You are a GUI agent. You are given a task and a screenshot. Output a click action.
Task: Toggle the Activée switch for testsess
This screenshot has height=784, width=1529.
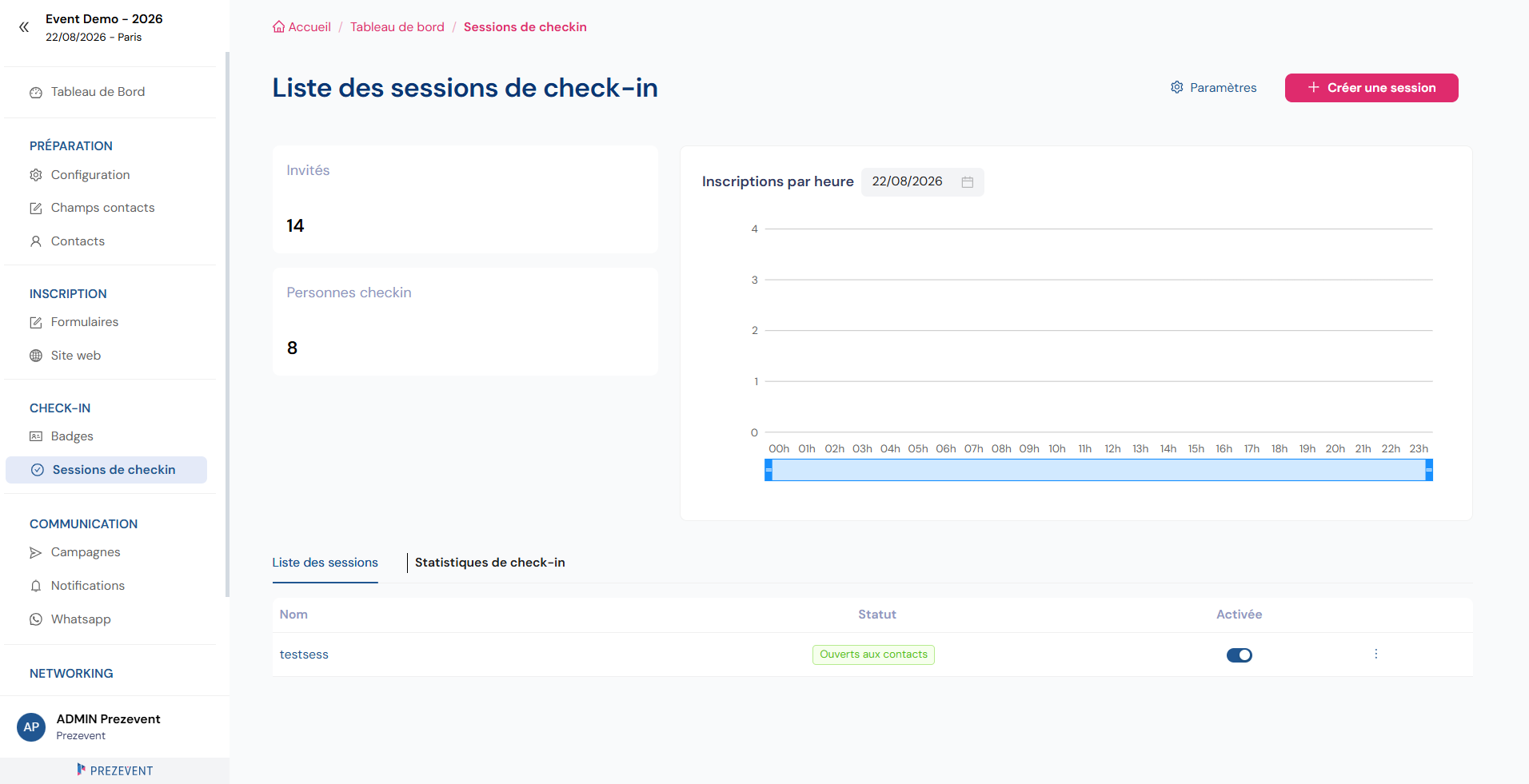(1240, 655)
